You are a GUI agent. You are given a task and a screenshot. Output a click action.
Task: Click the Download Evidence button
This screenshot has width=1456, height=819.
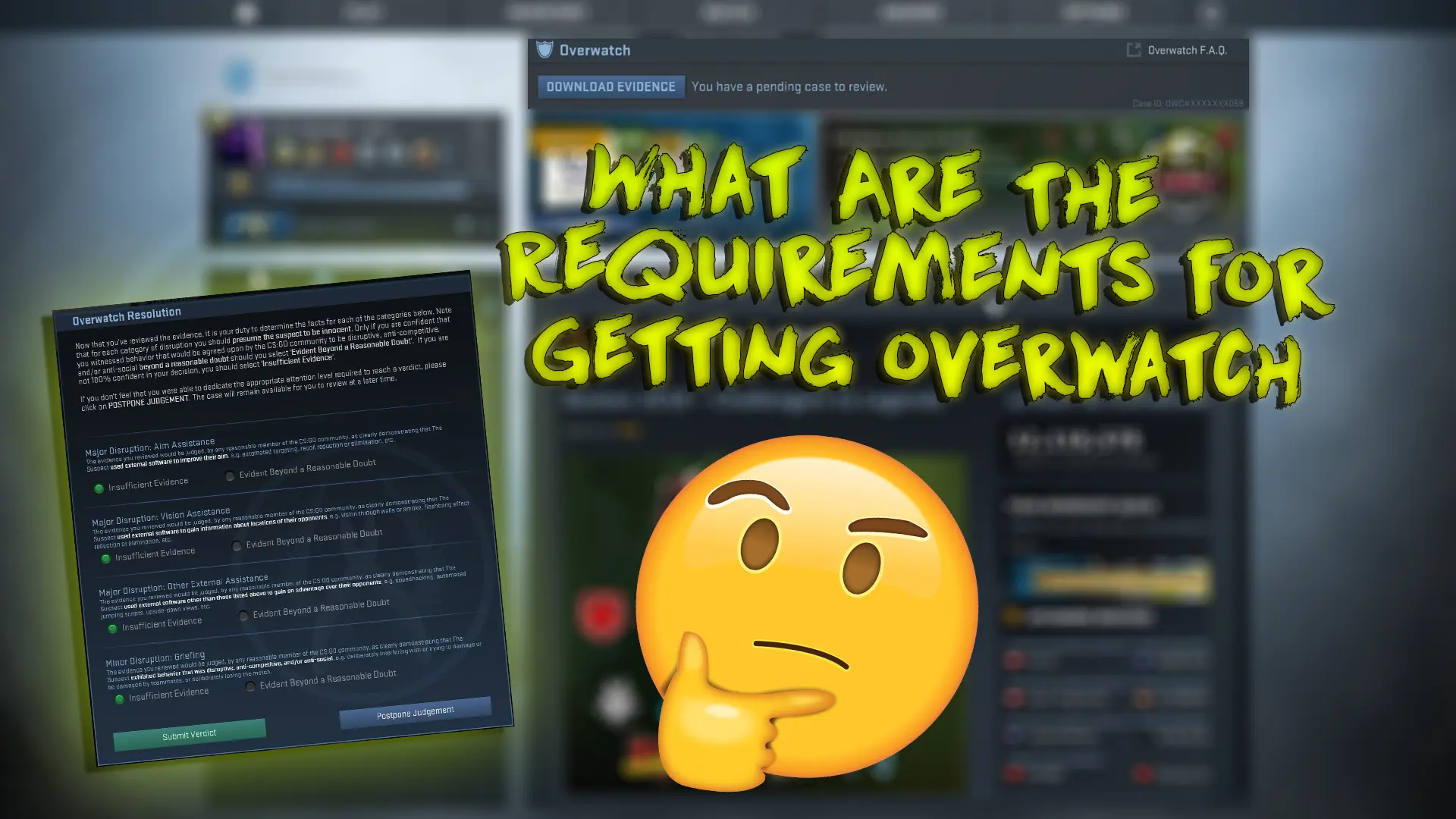610,86
